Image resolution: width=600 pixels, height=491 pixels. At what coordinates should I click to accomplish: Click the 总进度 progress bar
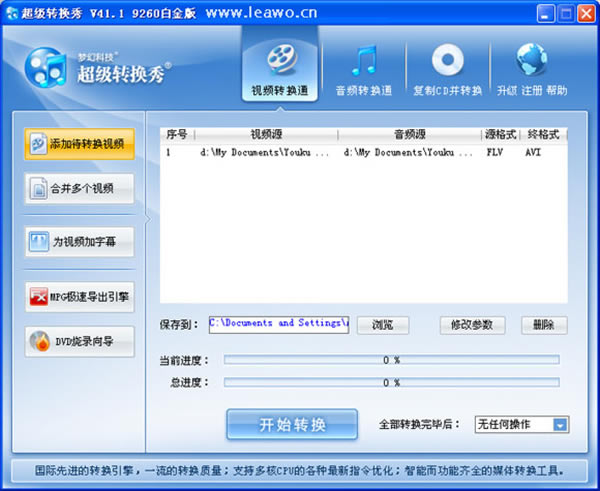391,382
